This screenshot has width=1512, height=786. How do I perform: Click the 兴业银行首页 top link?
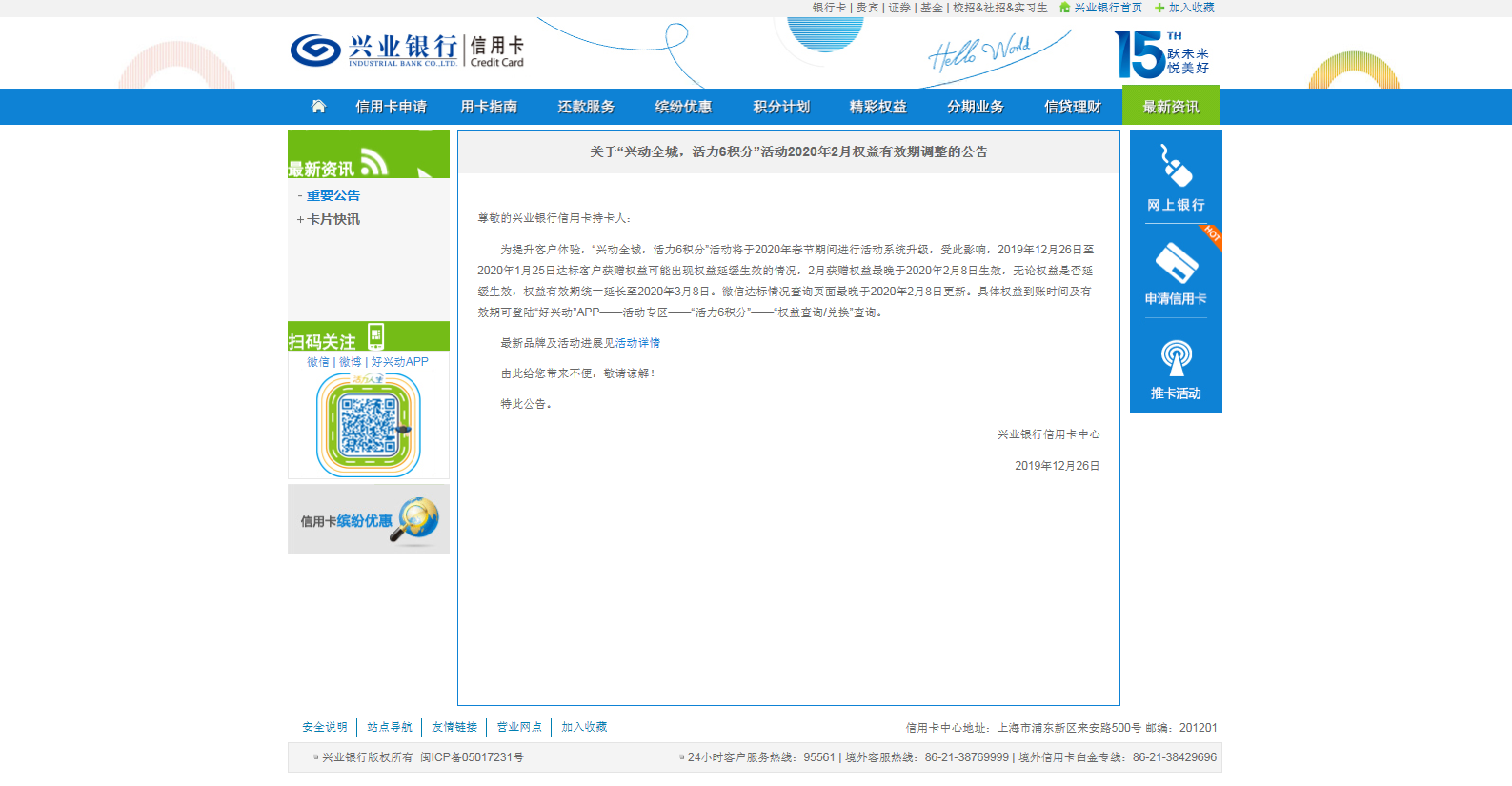click(x=1108, y=8)
